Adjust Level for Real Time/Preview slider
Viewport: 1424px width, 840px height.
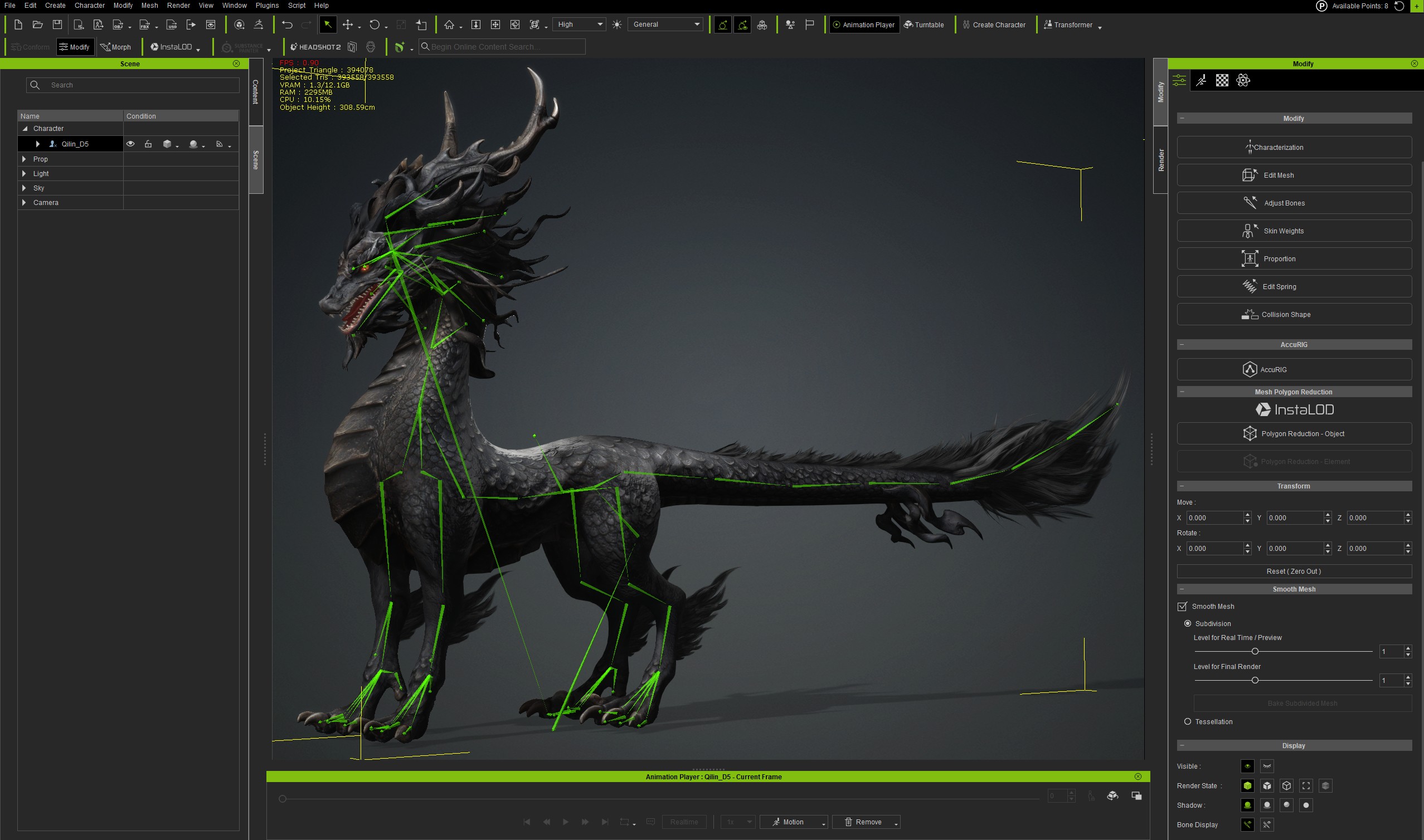point(1255,652)
